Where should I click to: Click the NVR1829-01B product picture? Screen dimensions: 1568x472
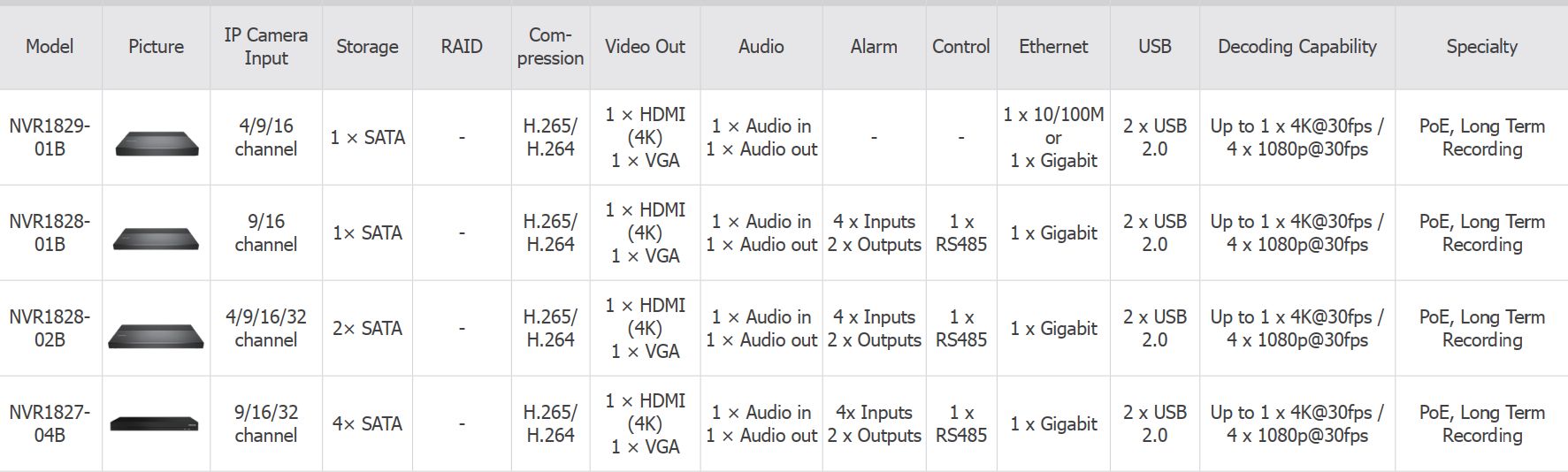(157, 143)
